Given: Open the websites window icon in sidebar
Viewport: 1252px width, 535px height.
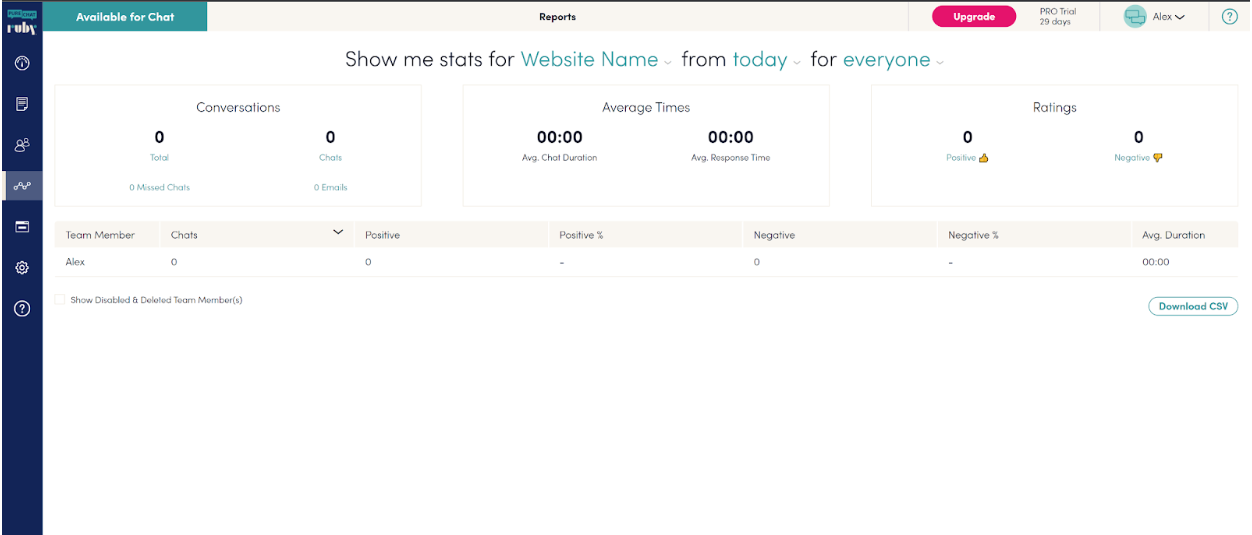Looking at the screenshot, I should pos(22,227).
